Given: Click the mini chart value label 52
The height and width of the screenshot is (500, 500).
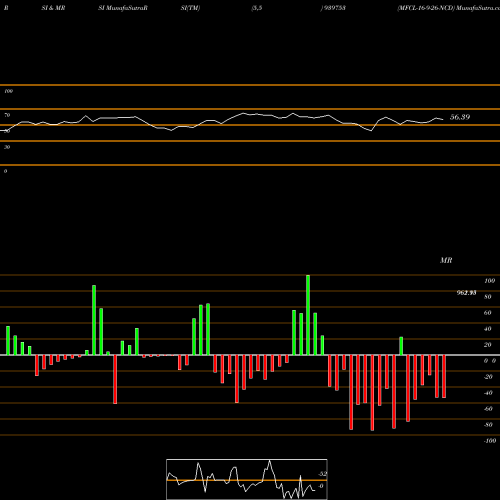Looking at the screenshot, I should tap(322, 474).
